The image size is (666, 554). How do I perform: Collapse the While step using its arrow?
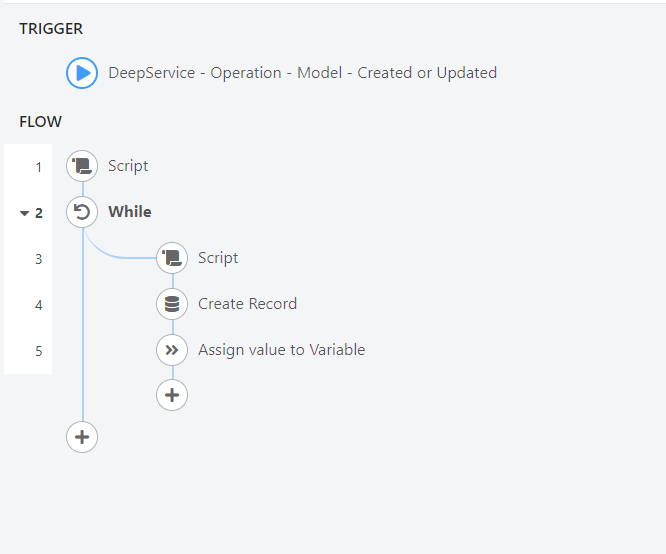point(25,213)
